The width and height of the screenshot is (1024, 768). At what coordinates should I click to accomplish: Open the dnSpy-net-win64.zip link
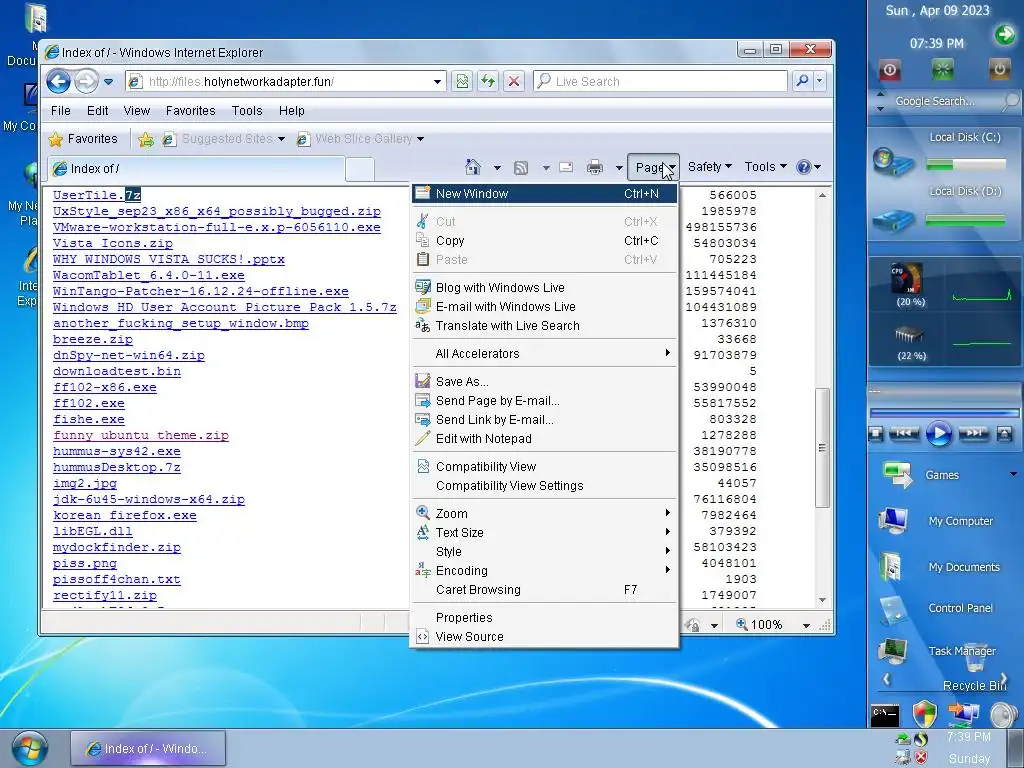tap(129, 355)
